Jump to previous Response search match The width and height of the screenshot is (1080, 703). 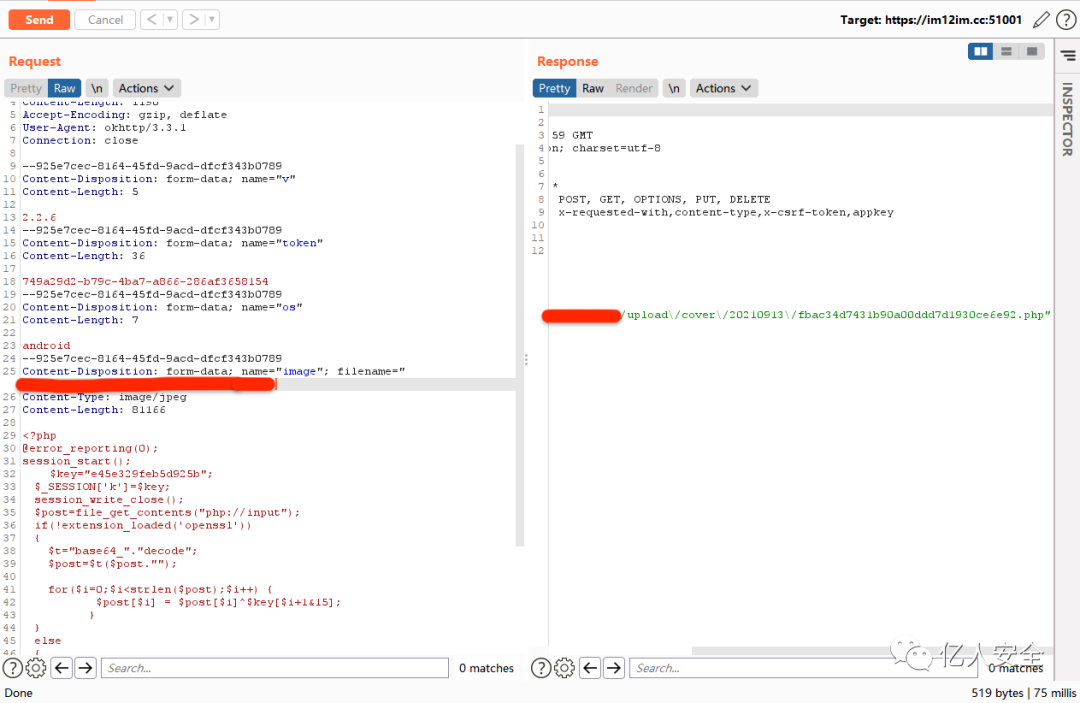590,668
